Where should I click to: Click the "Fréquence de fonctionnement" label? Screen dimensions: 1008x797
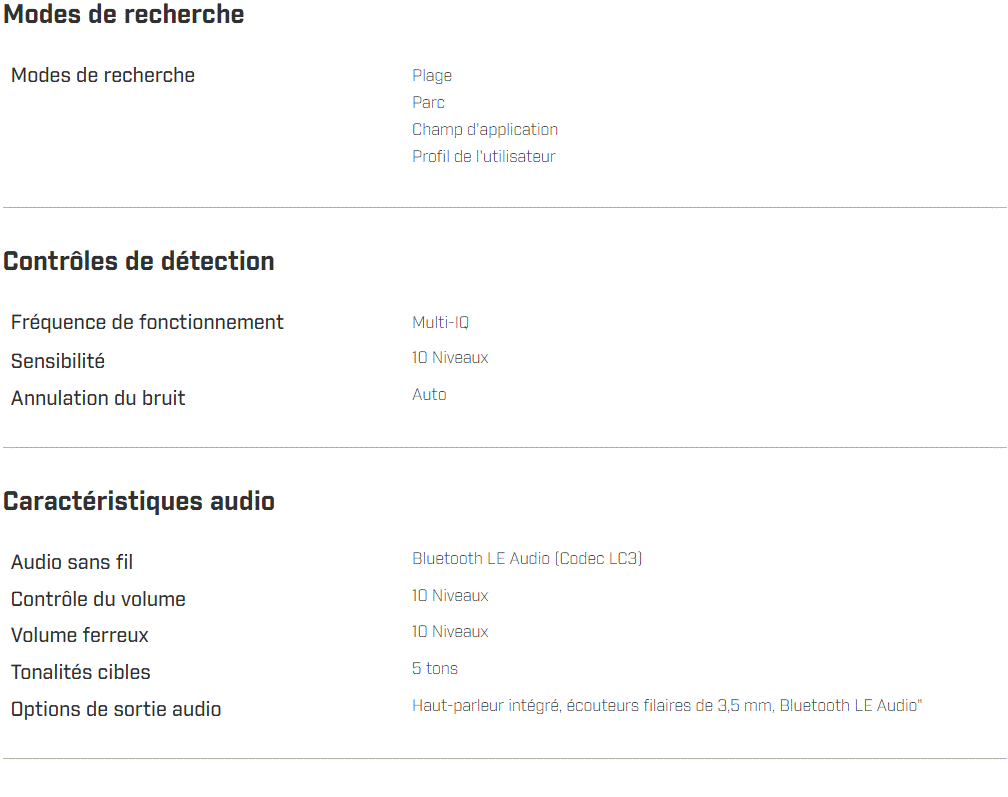pyautogui.click(x=147, y=322)
